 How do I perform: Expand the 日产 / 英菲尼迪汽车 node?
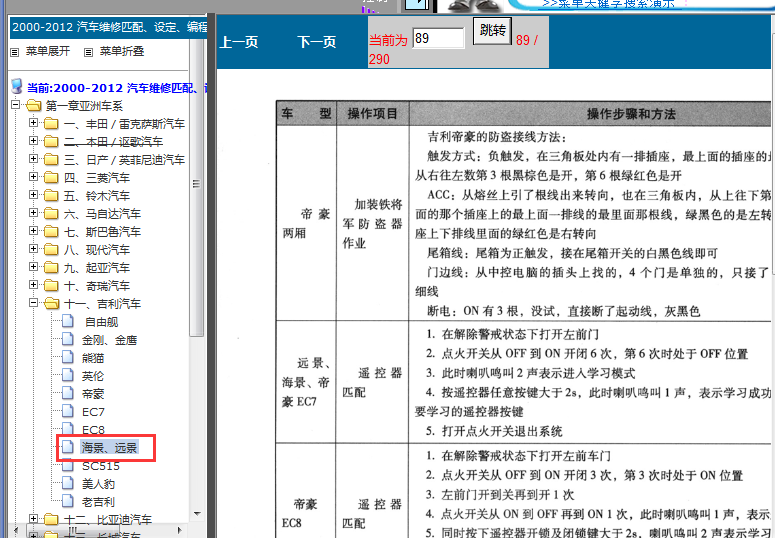[x=33, y=159]
